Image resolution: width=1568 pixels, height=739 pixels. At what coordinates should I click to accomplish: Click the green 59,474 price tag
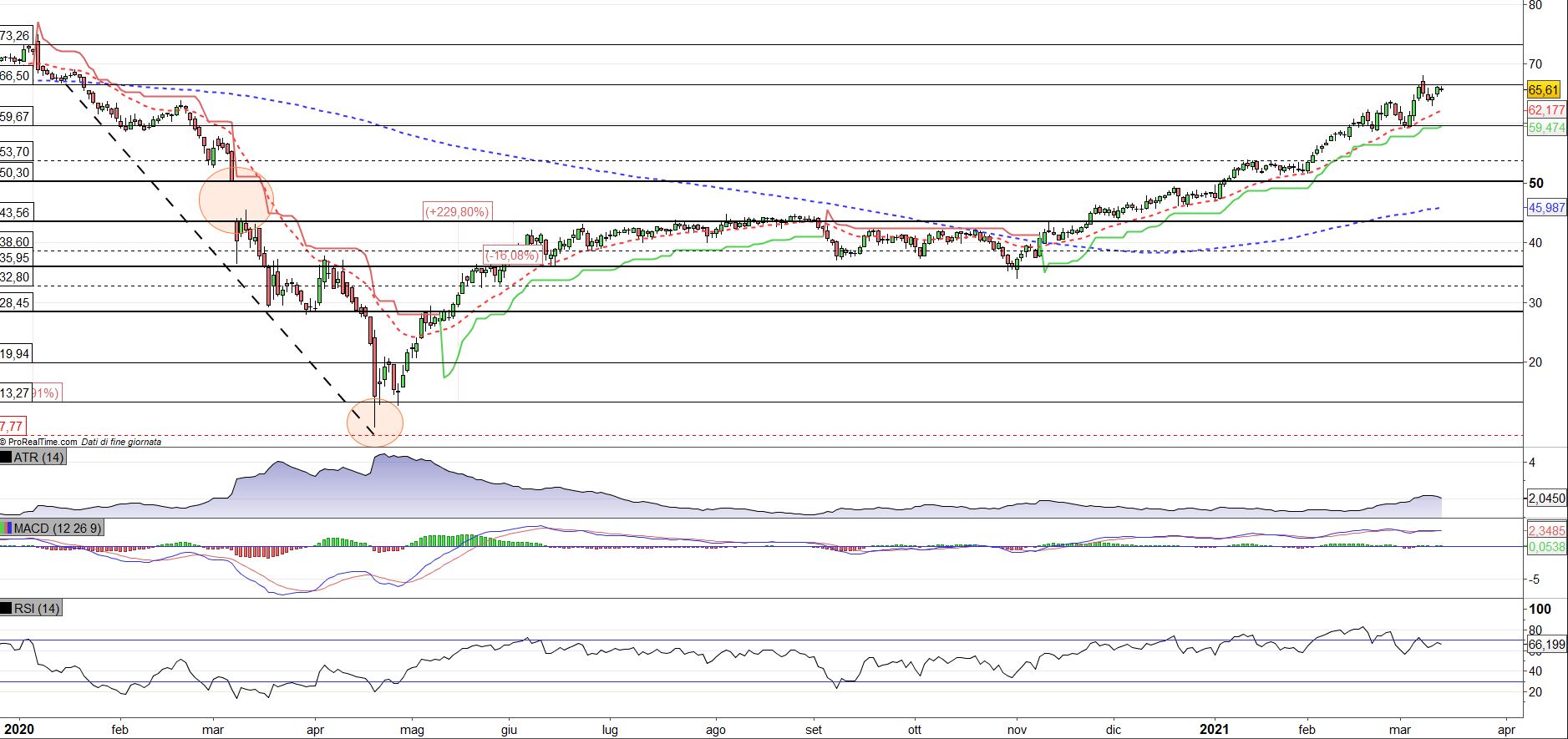click(1545, 128)
